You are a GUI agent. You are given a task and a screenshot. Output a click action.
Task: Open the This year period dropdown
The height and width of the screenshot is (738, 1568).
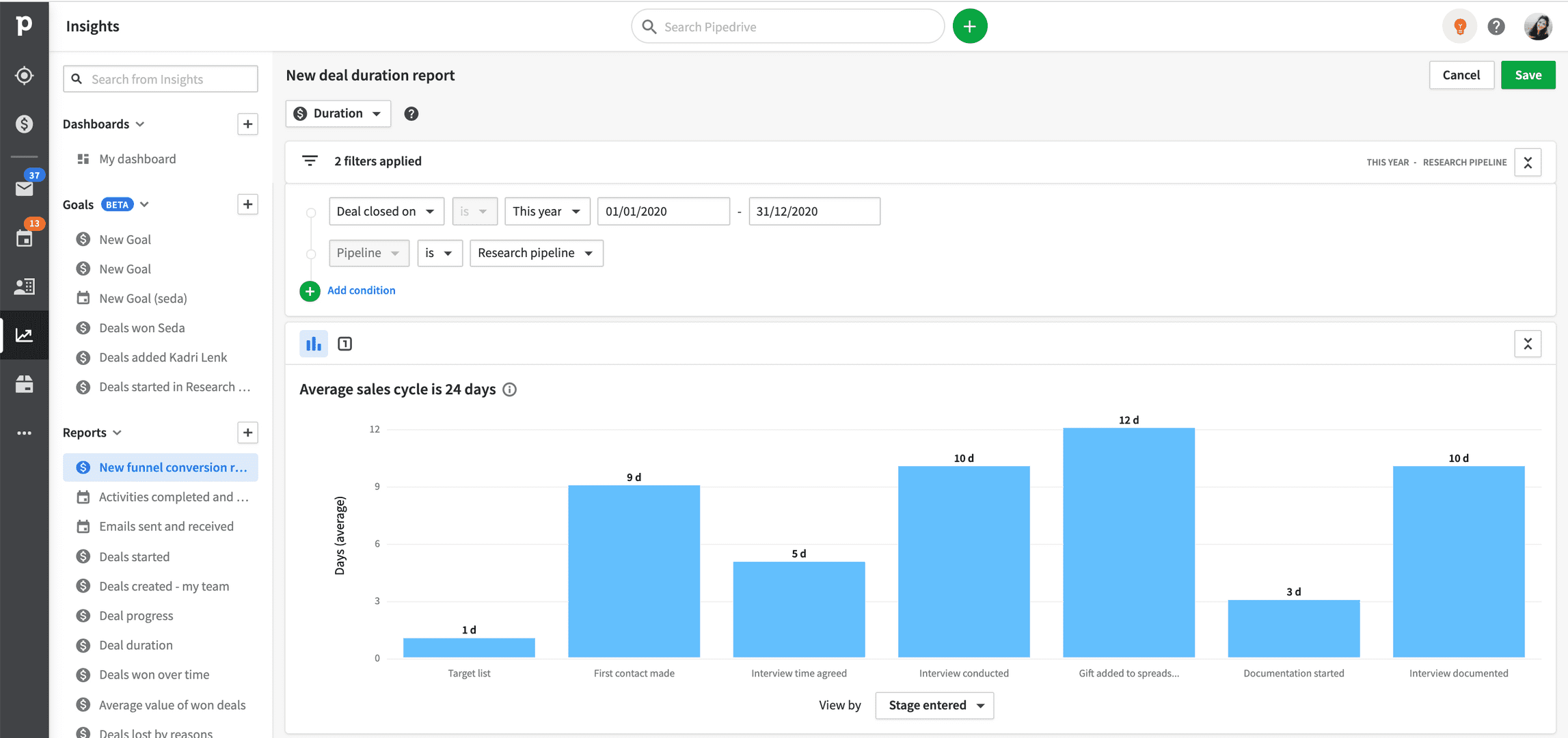point(547,212)
